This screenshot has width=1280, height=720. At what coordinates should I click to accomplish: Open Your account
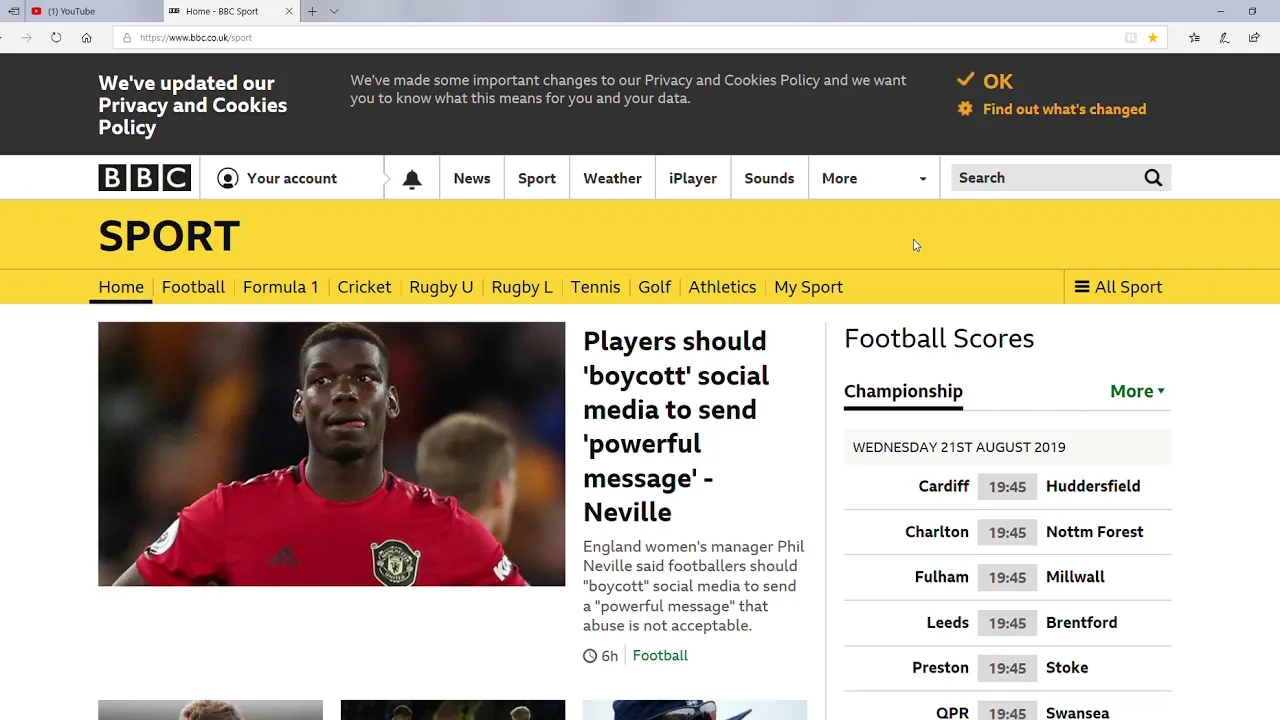[x=277, y=178]
